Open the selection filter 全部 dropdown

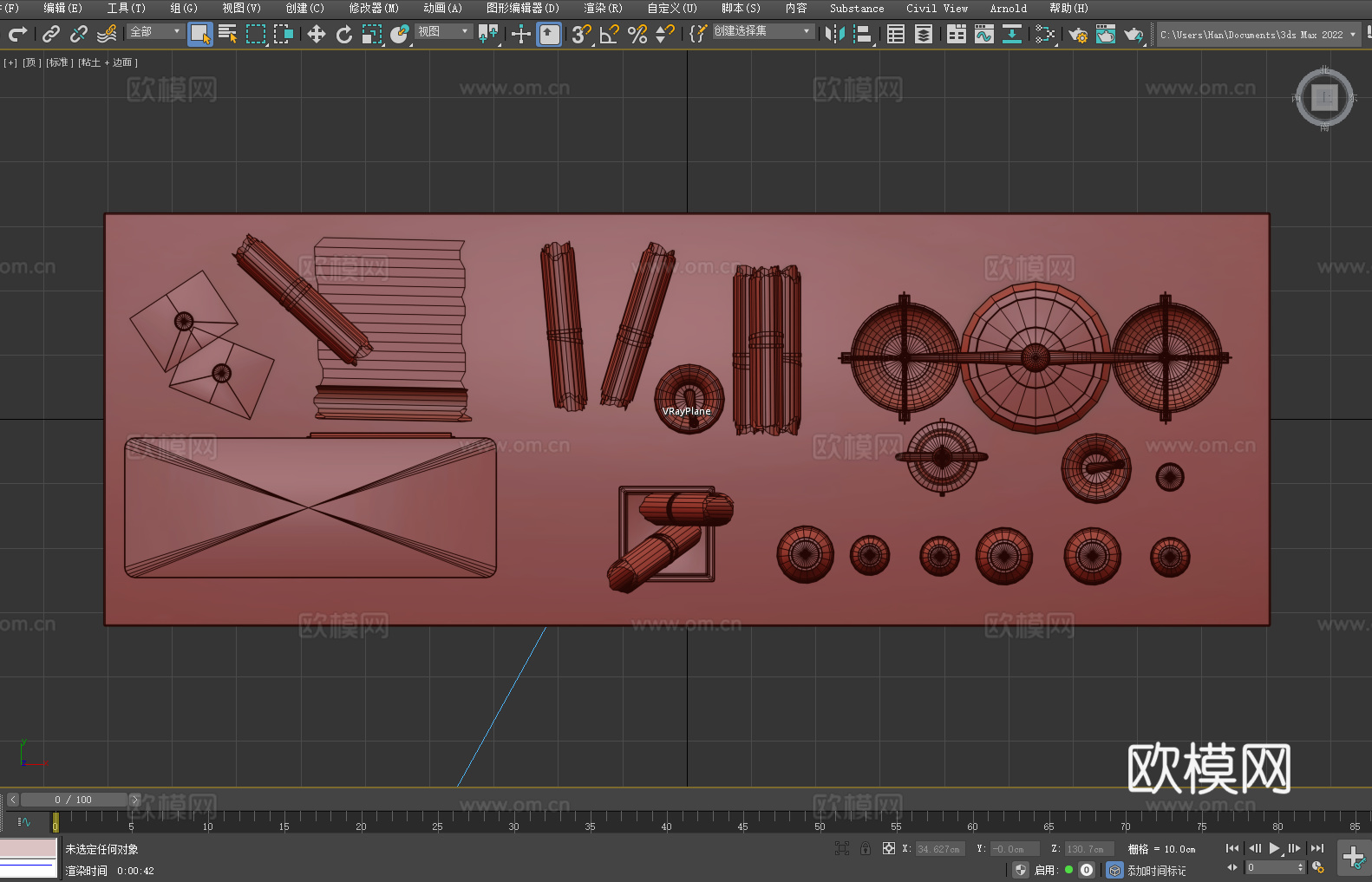[x=155, y=32]
